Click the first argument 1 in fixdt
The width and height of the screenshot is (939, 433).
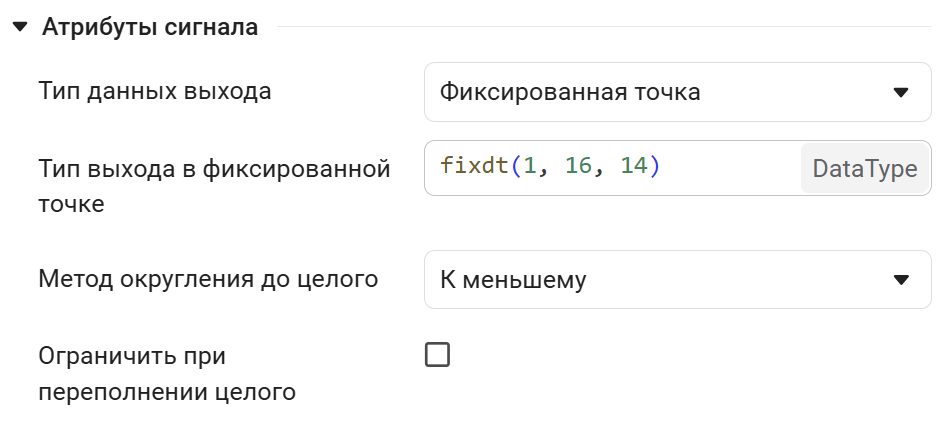tap(530, 167)
